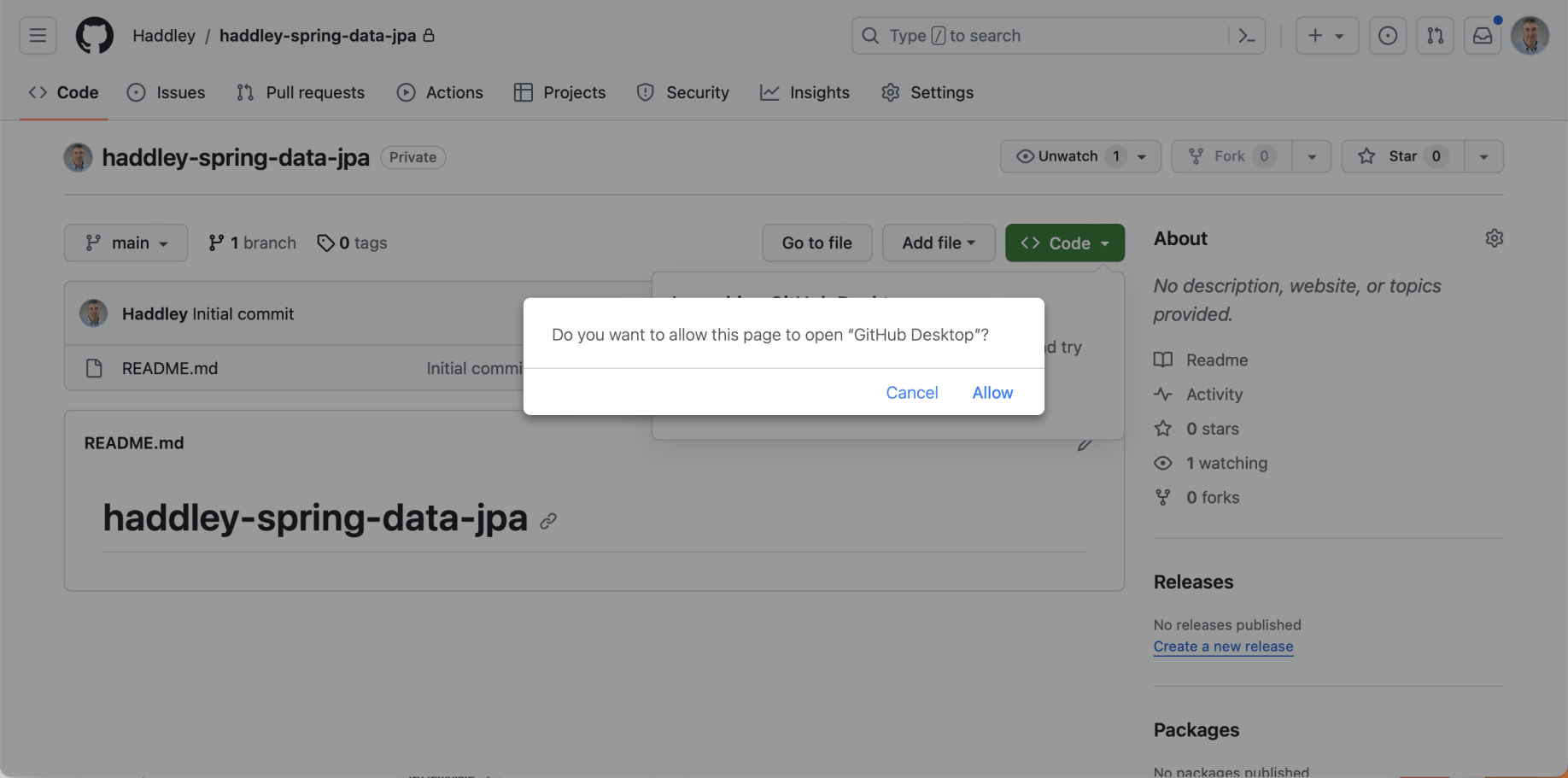Click the user profile avatar
Screen dimensions: 1568x778
[1530, 36]
